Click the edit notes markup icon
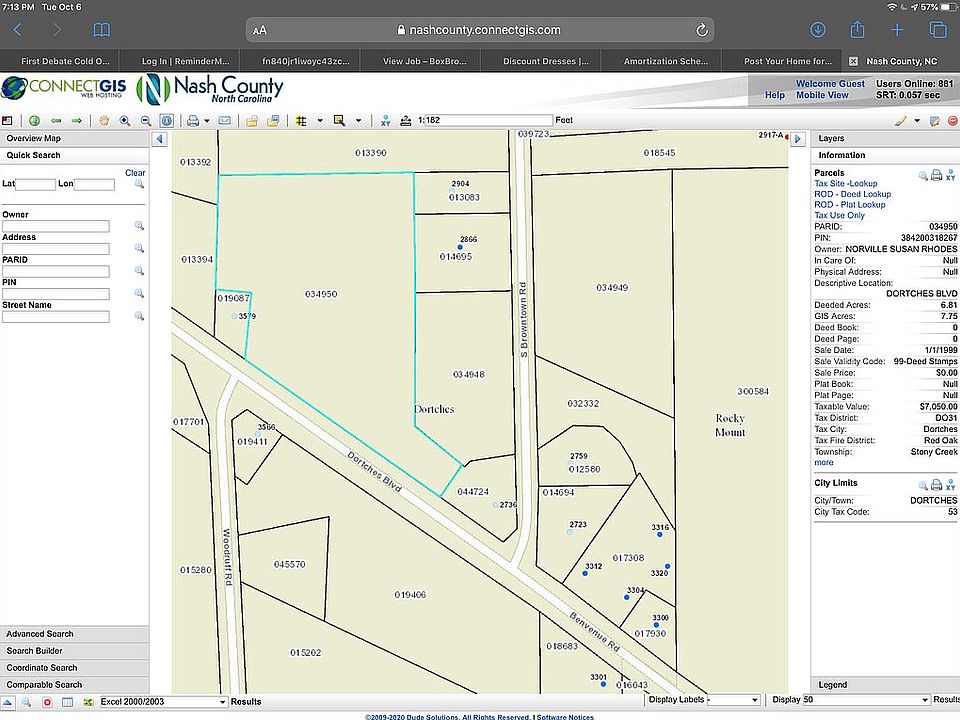The height and width of the screenshot is (720, 960). [x=935, y=121]
